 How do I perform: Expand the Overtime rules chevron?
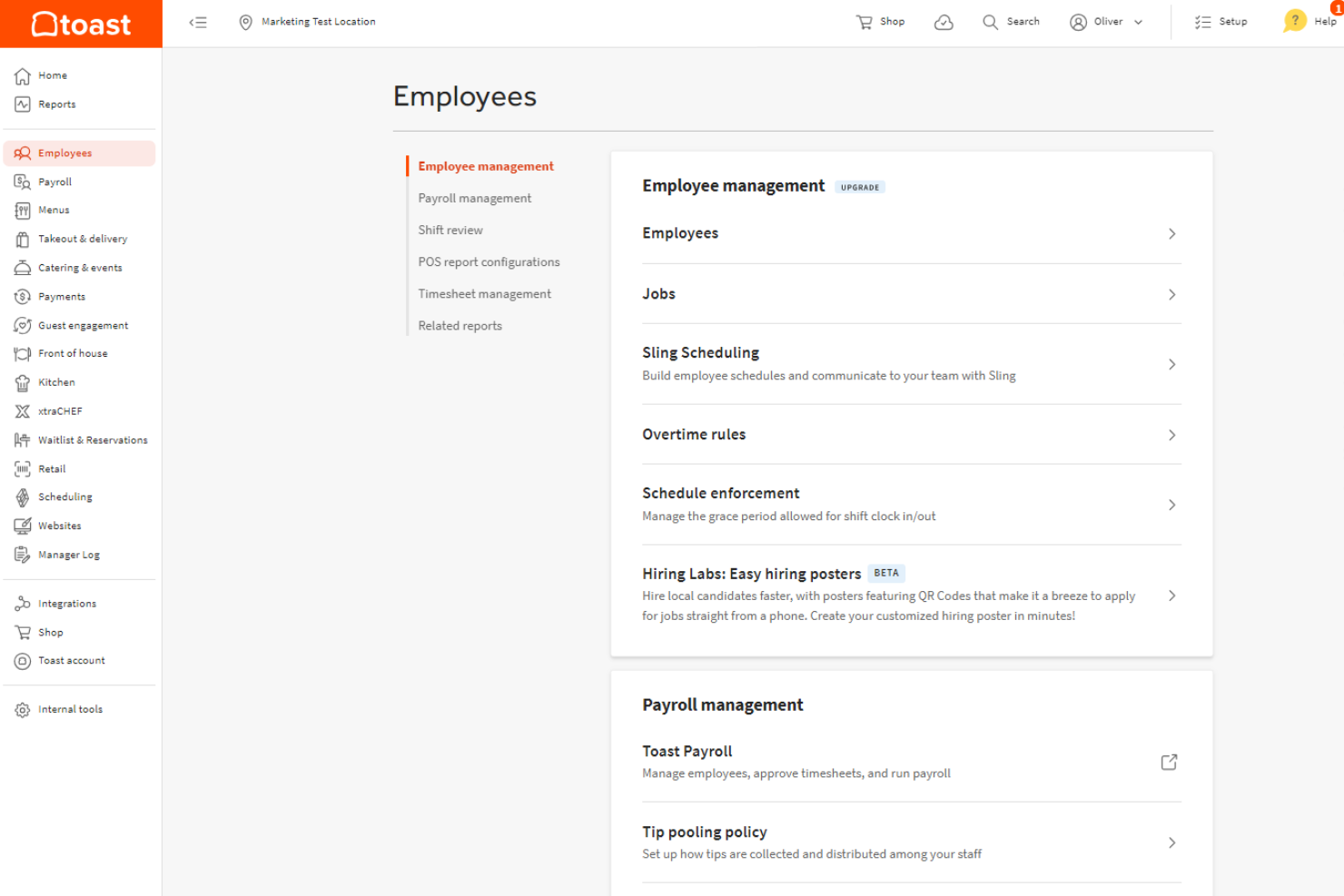pyautogui.click(x=1171, y=435)
